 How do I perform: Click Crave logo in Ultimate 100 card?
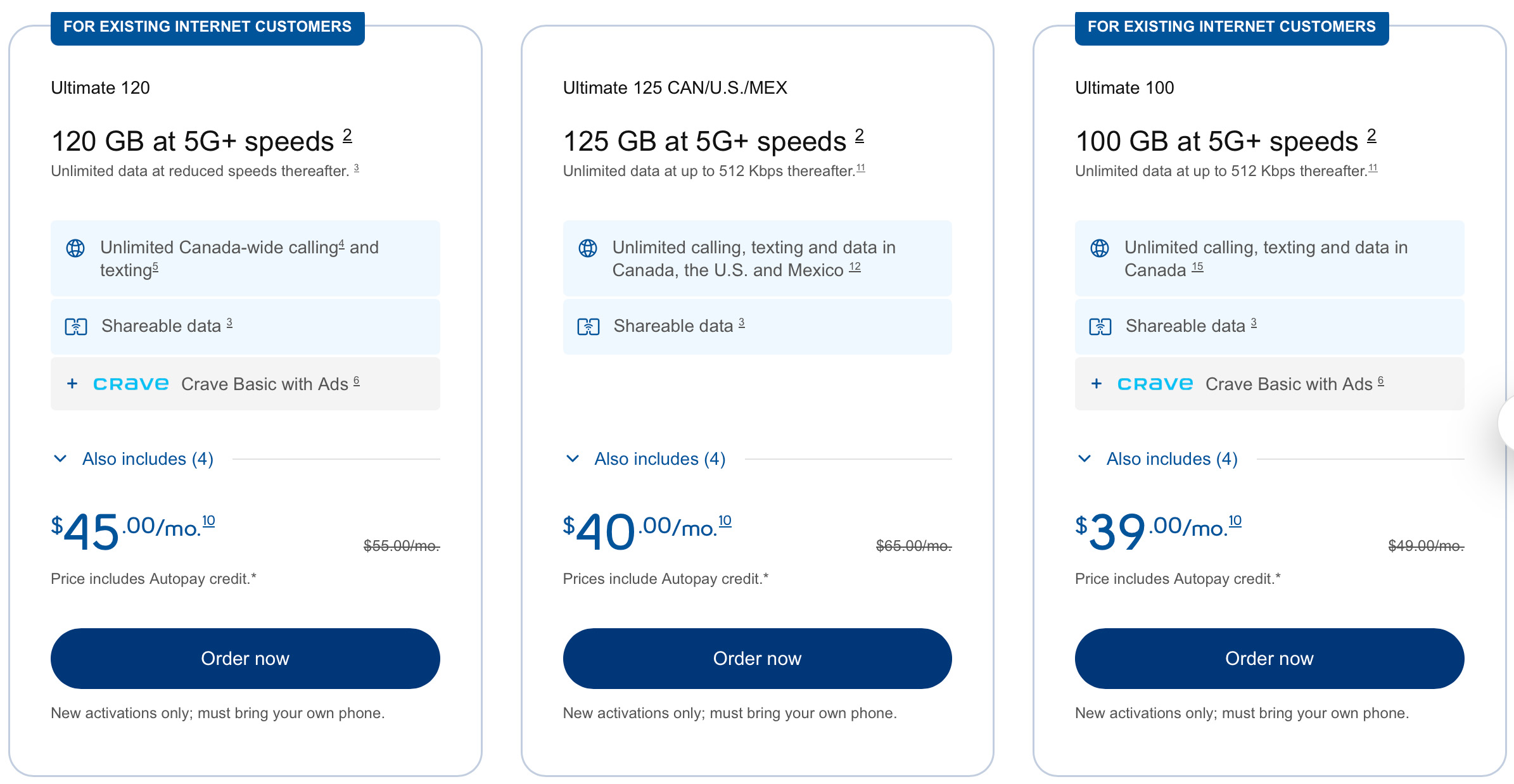(x=1155, y=384)
